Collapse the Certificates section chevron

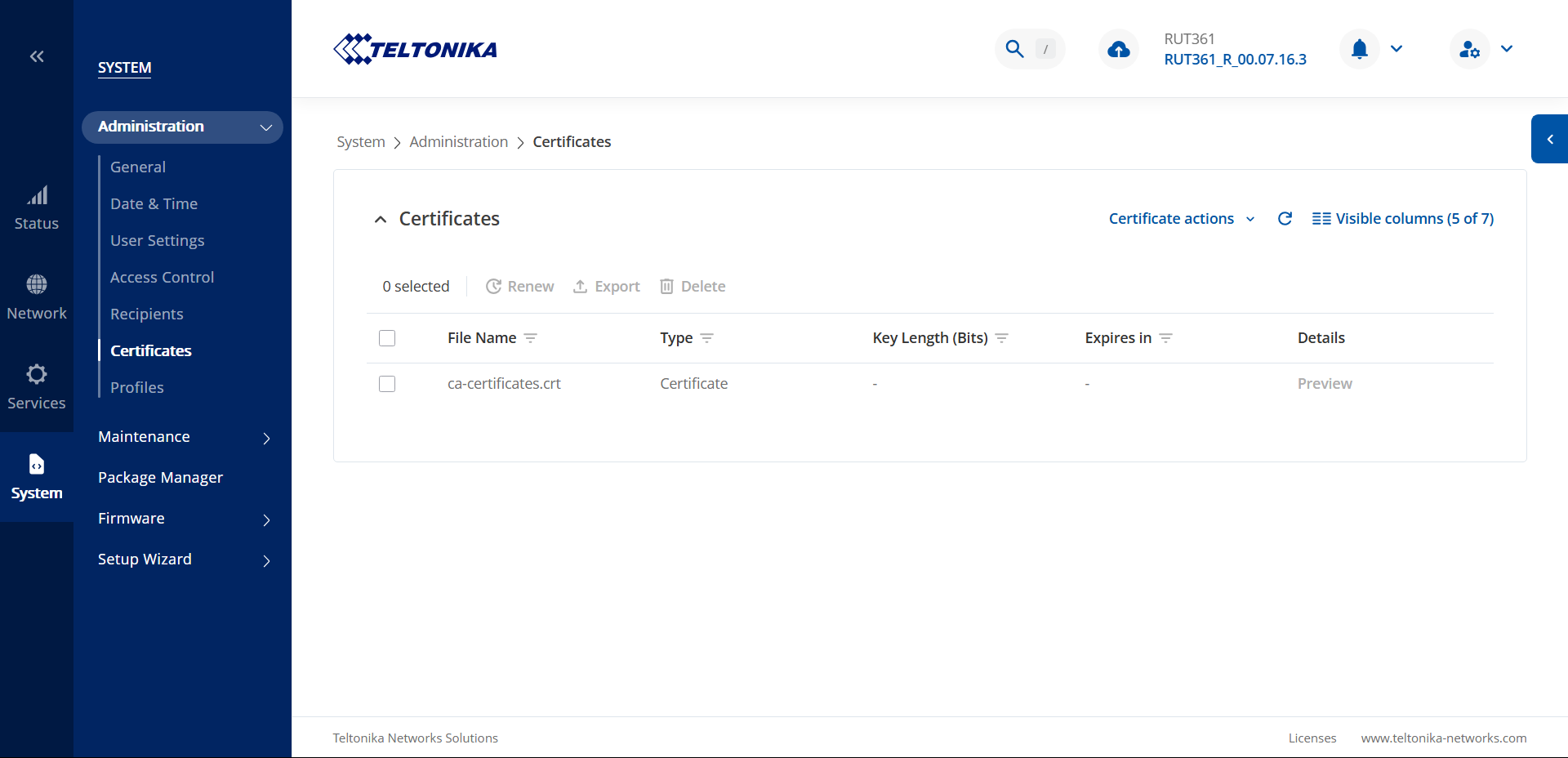click(381, 219)
